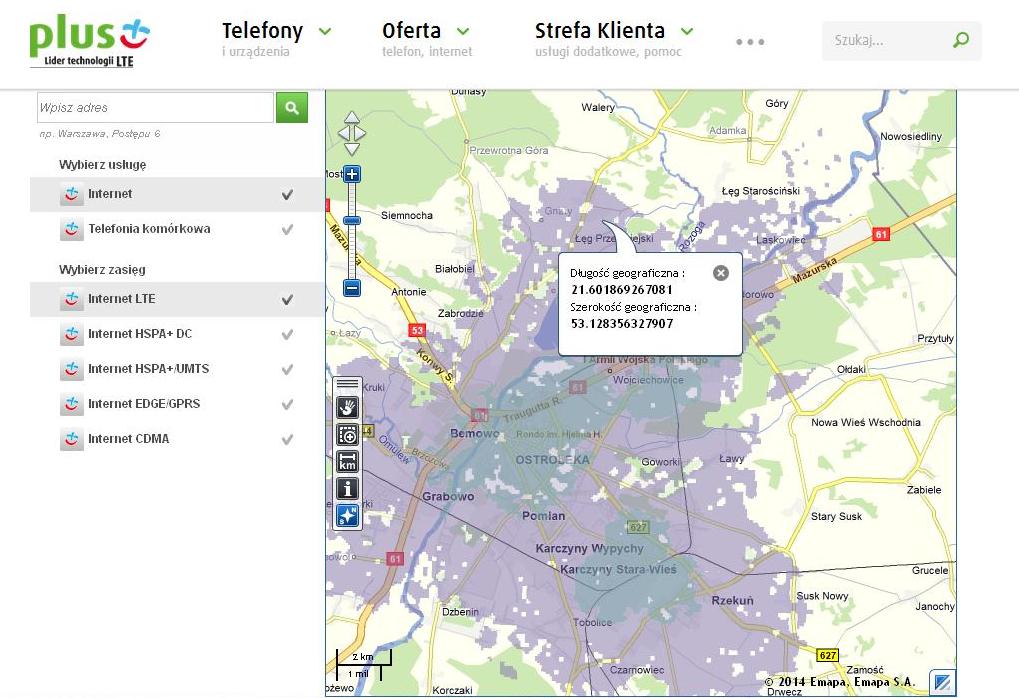The image size is (1019, 698).
Task: Select the hand pan tool
Action: click(x=348, y=407)
